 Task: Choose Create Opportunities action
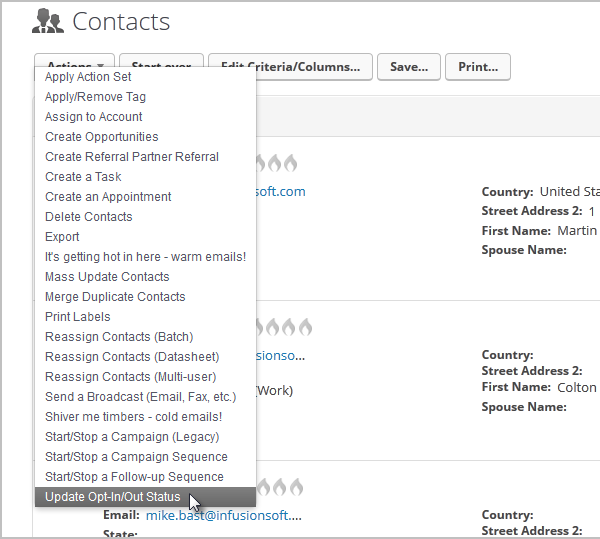pos(145,137)
